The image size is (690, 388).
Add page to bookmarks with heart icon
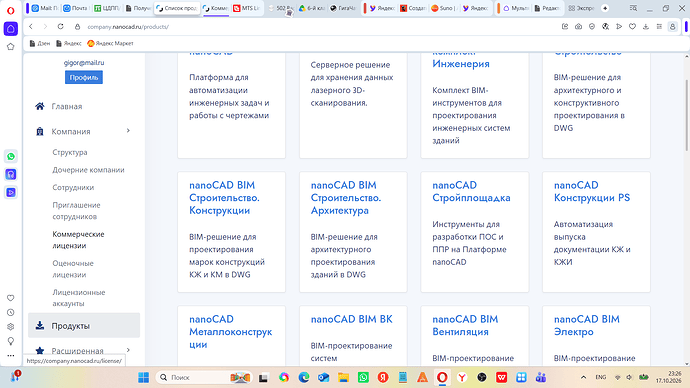click(x=632, y=27)
